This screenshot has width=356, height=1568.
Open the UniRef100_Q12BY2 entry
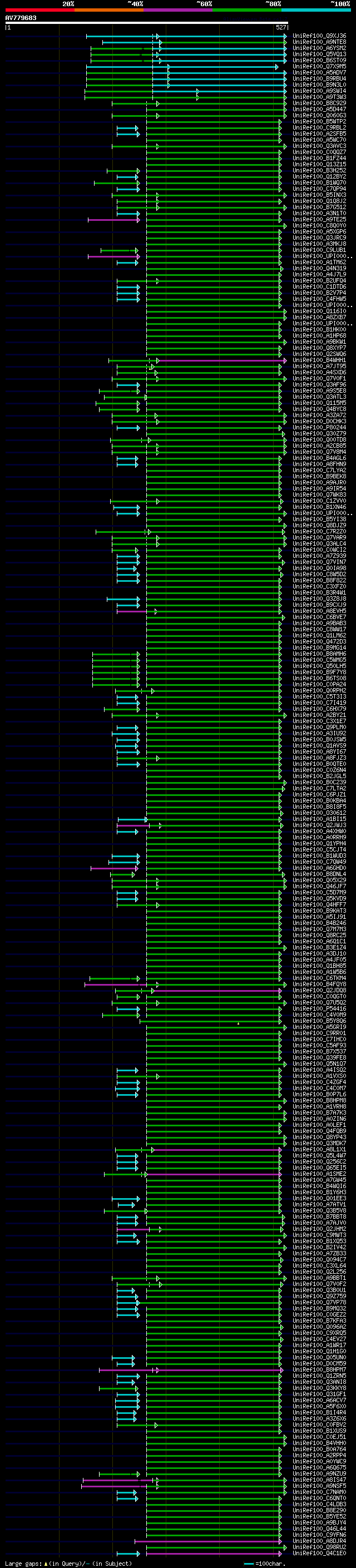click(x=319, y=176)
